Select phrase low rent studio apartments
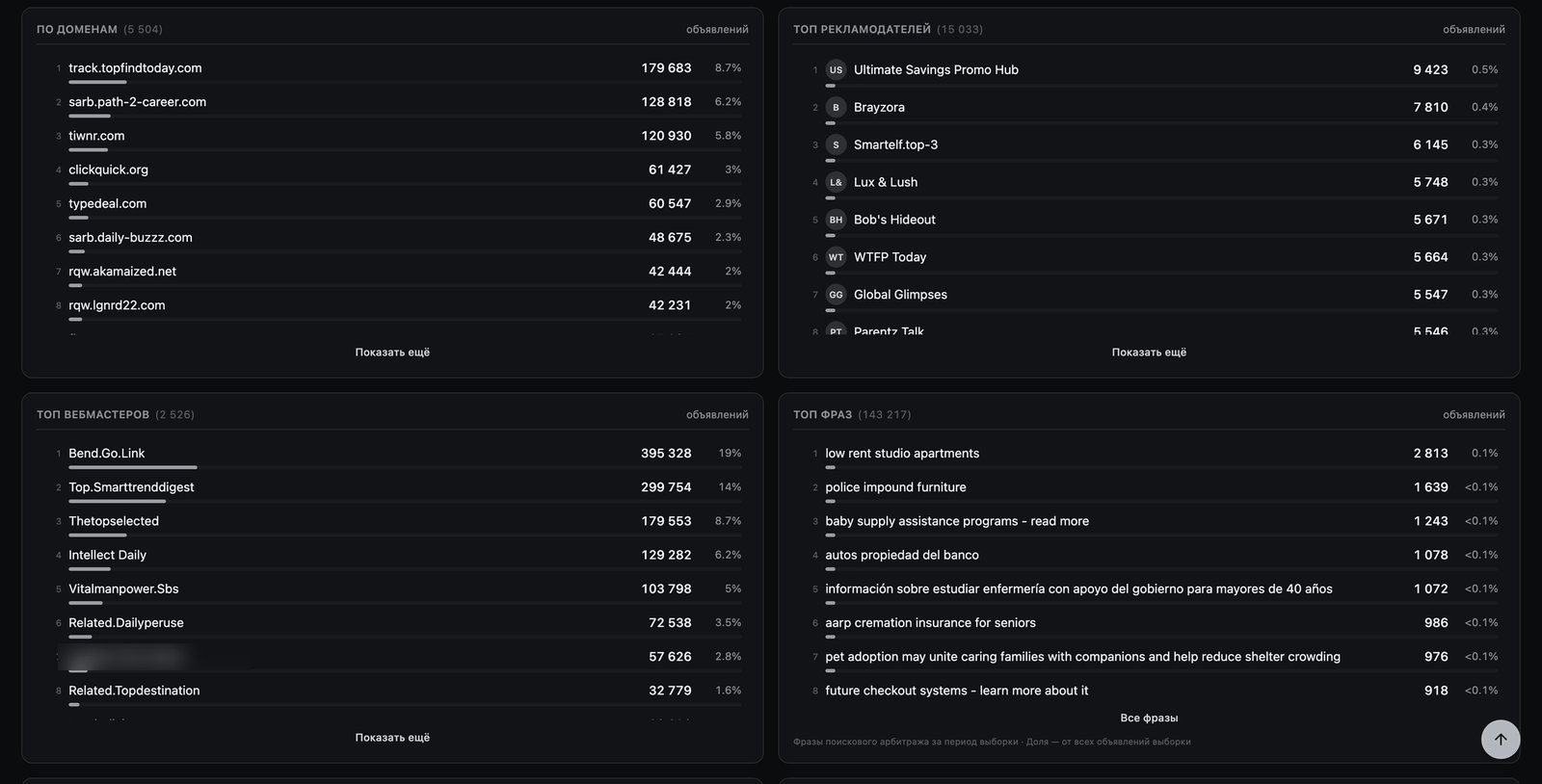The width and height of the screenshot is (1542, 784). click(x=902, y=454)
